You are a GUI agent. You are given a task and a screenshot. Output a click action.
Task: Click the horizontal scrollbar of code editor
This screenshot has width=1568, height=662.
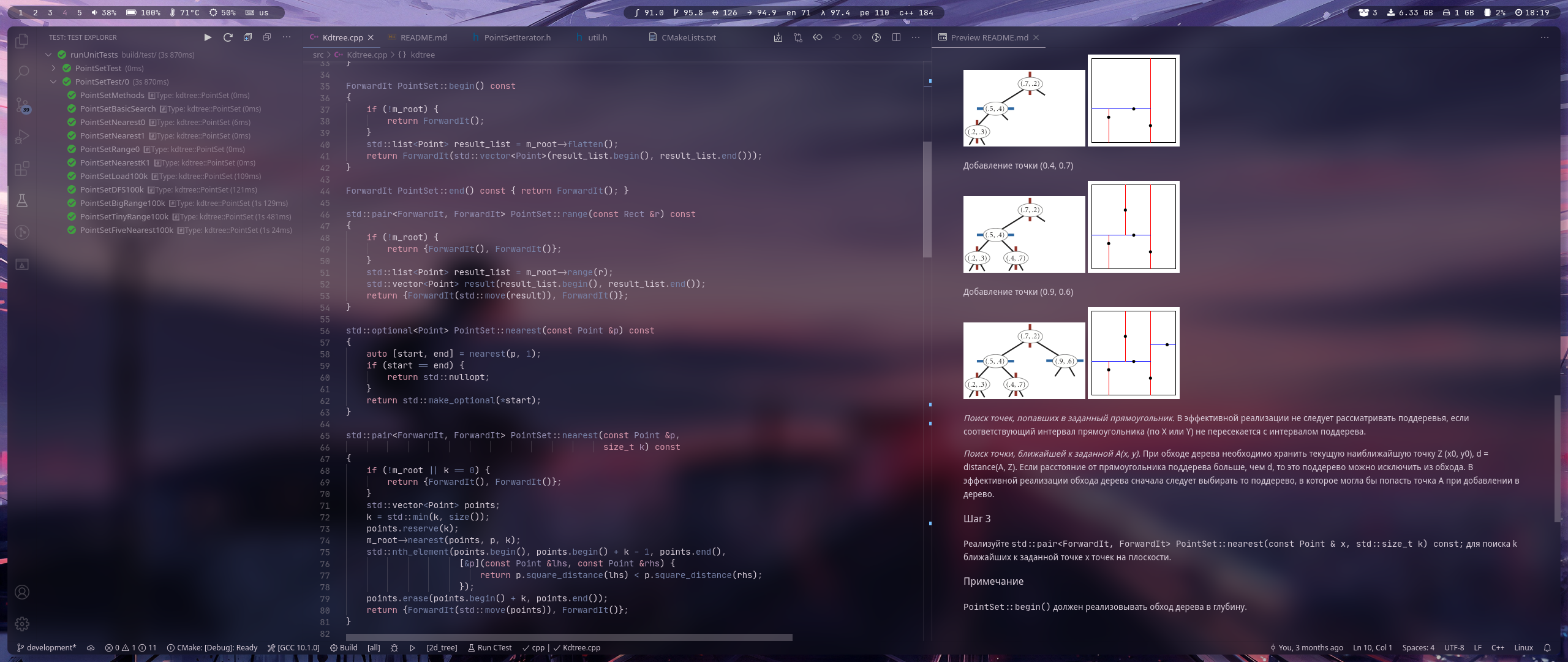pos(569,637)
